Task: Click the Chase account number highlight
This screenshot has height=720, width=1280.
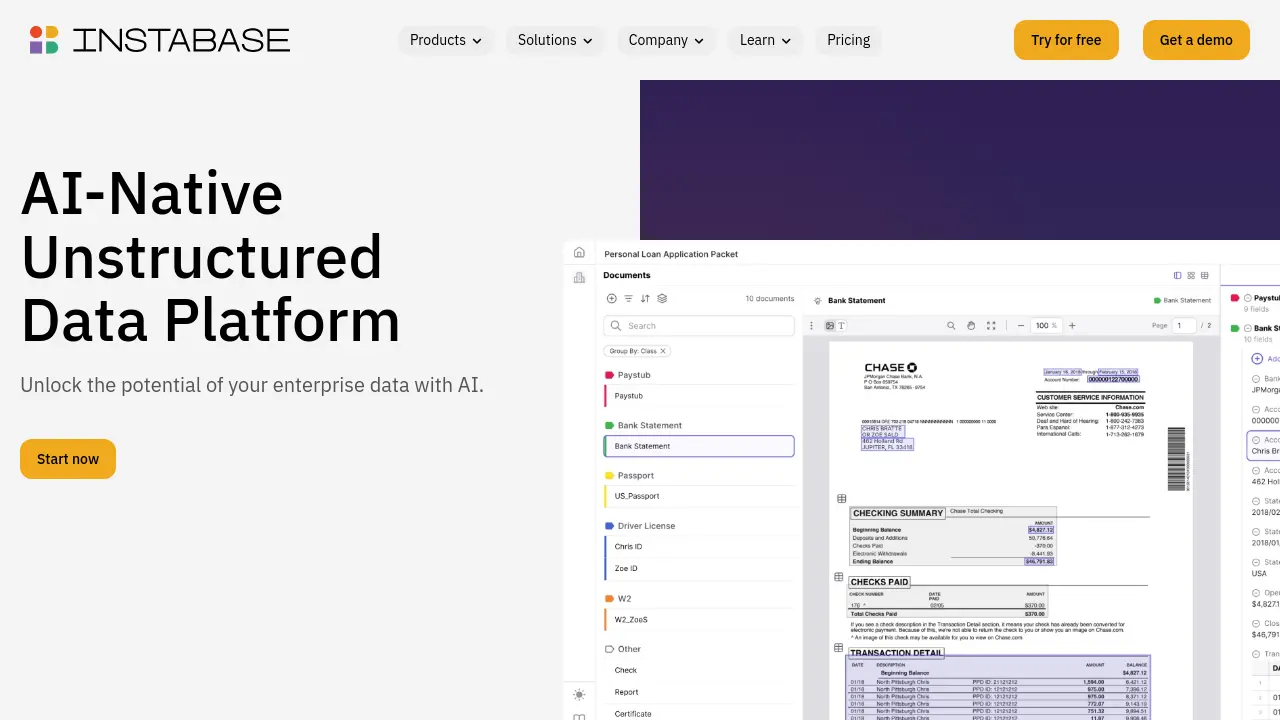Action: [x=1113, y=380]
